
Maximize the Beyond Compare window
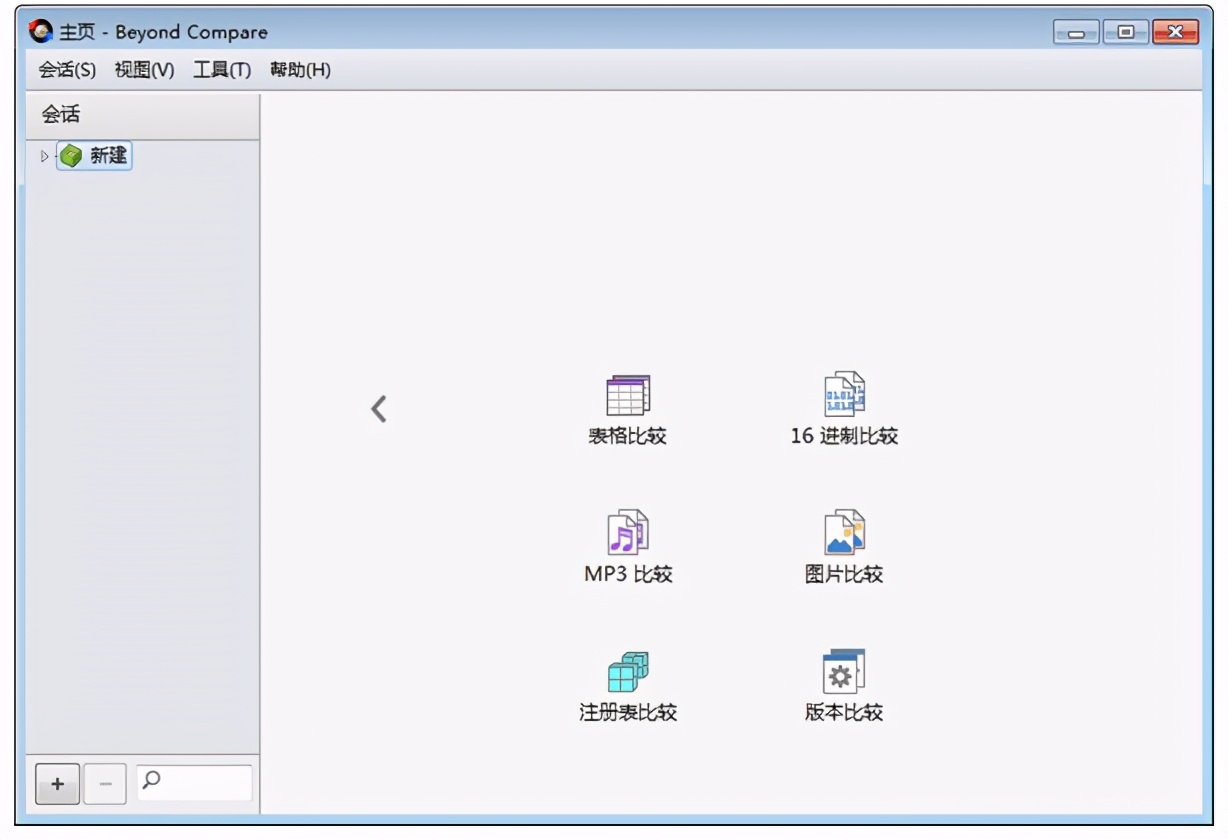pyautogui.click(x=1126, y=33)
